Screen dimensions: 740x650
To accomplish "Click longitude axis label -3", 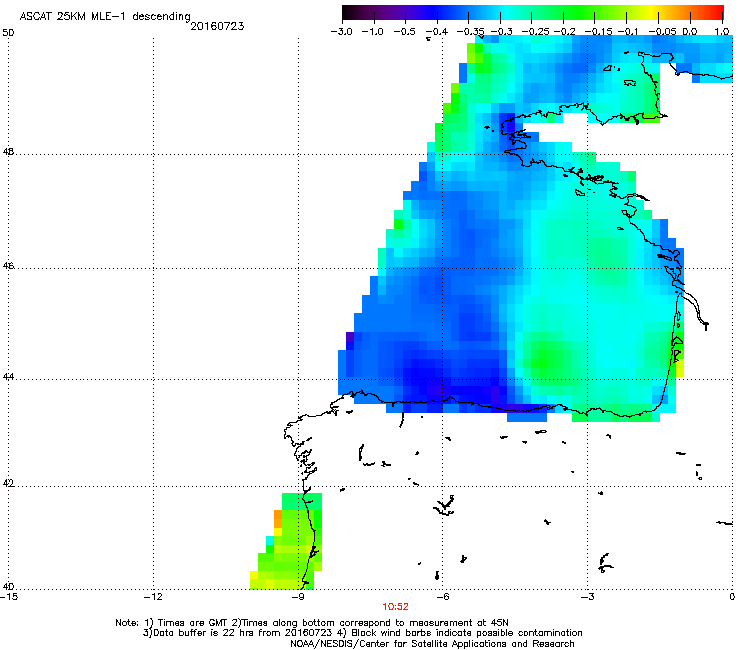I will coord(587,597).
